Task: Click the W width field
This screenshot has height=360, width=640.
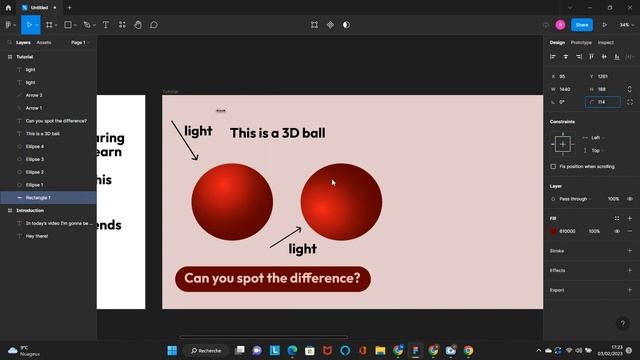Action: (565, 89)
